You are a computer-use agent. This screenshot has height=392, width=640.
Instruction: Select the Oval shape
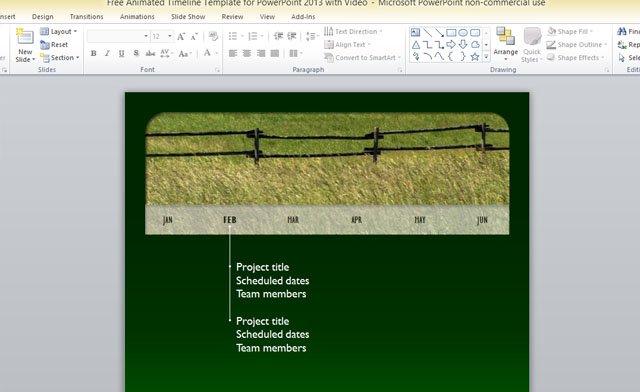click(463, 33)
